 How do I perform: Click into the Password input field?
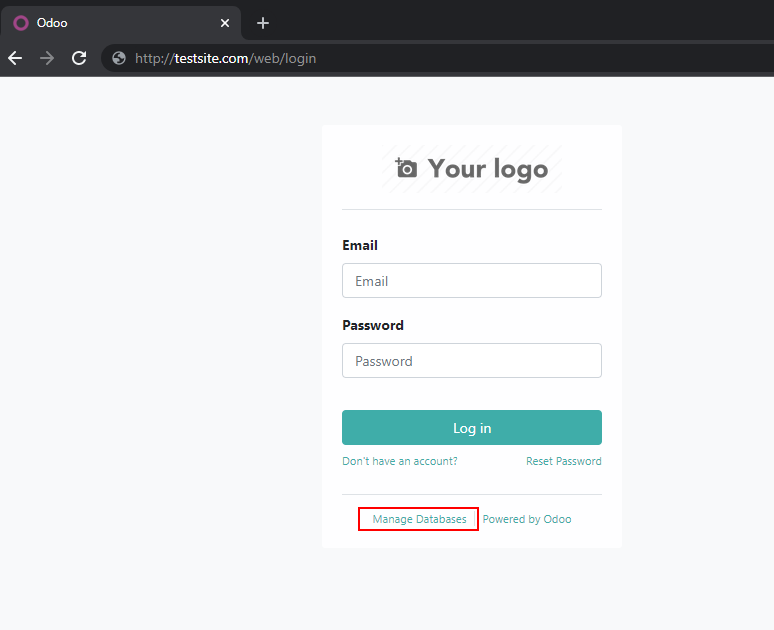(472, 361)
